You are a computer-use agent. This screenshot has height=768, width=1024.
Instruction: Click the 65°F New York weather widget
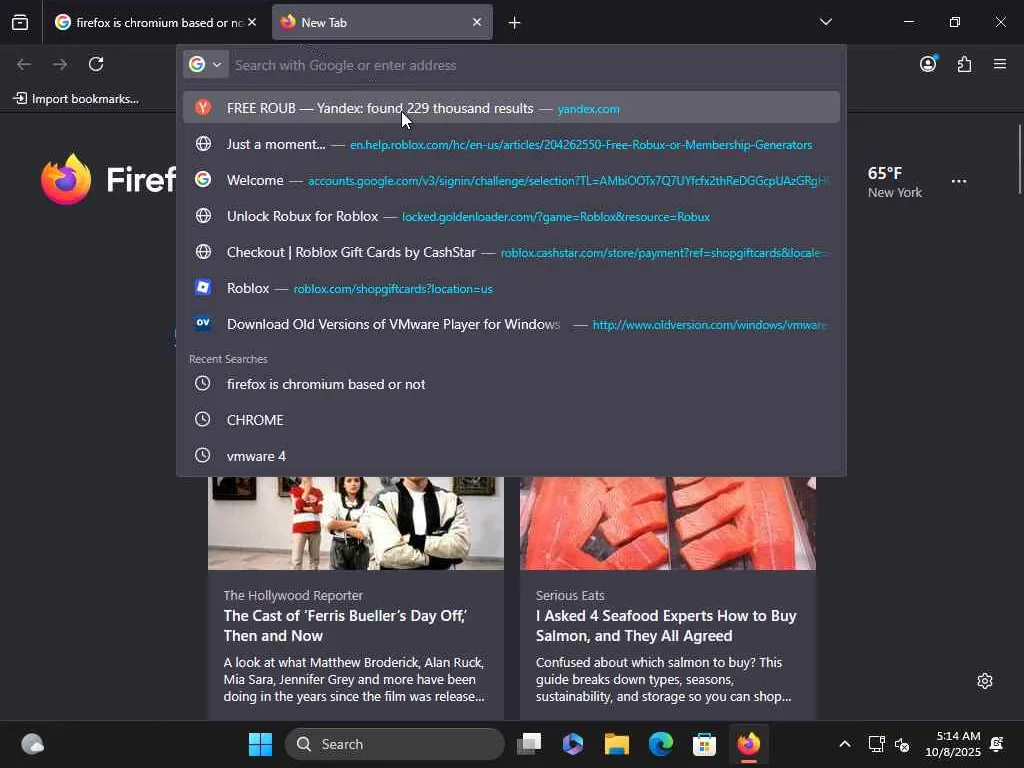click(x=894, y=182)
